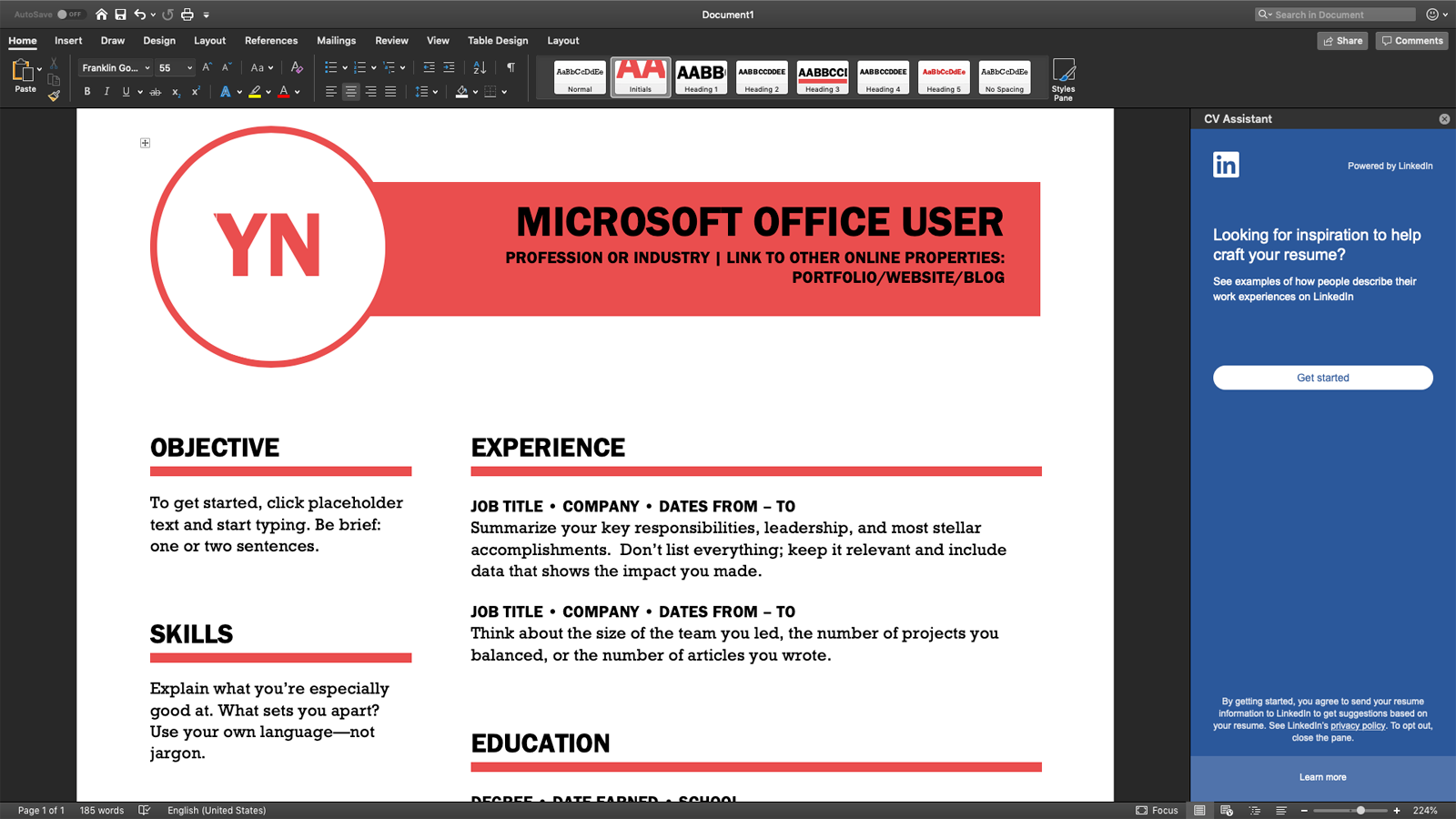The image size is (1456, 819).
Task: Toggle Focus mode in status bar
Action: 1157,810
